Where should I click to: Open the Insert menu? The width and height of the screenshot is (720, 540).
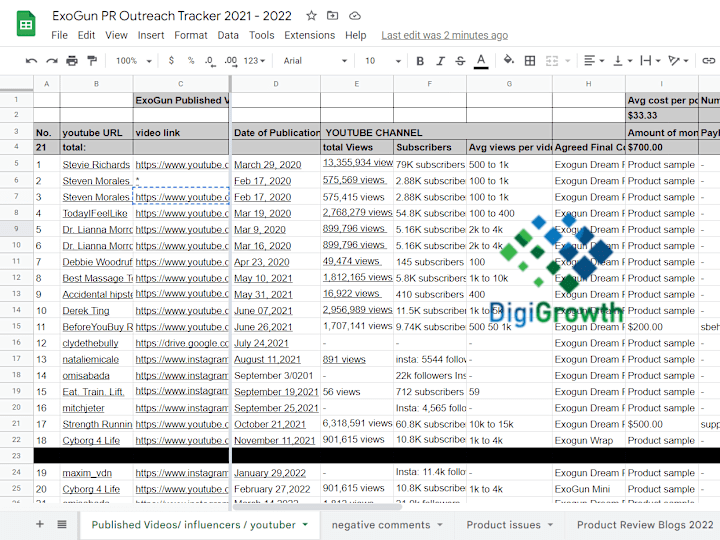[x=151, y=35]
